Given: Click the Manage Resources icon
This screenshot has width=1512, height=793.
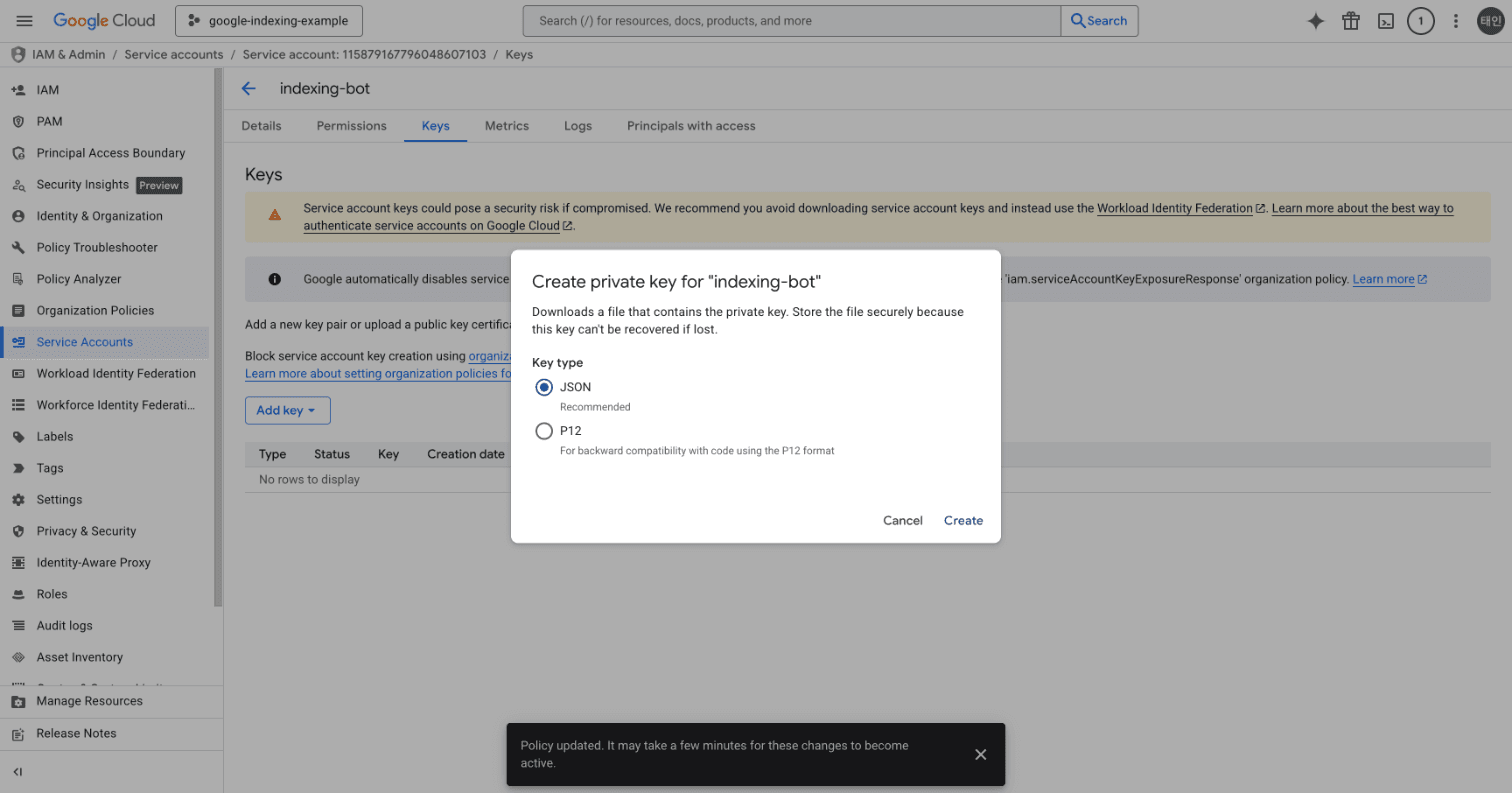Looking at the screenshot, I should click(18, 701).
